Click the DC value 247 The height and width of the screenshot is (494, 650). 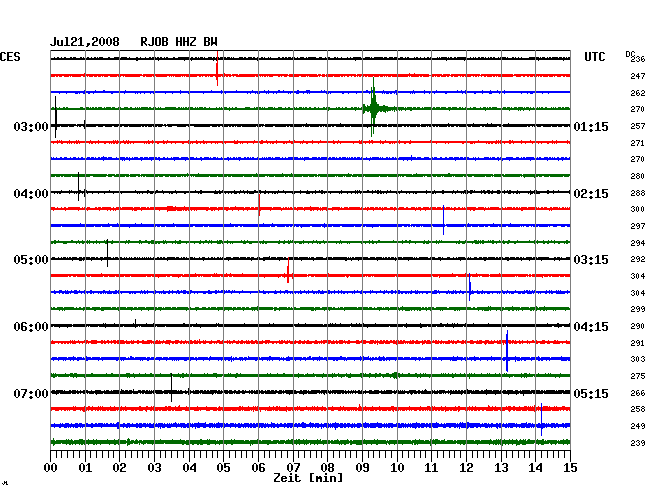(638, 76)
